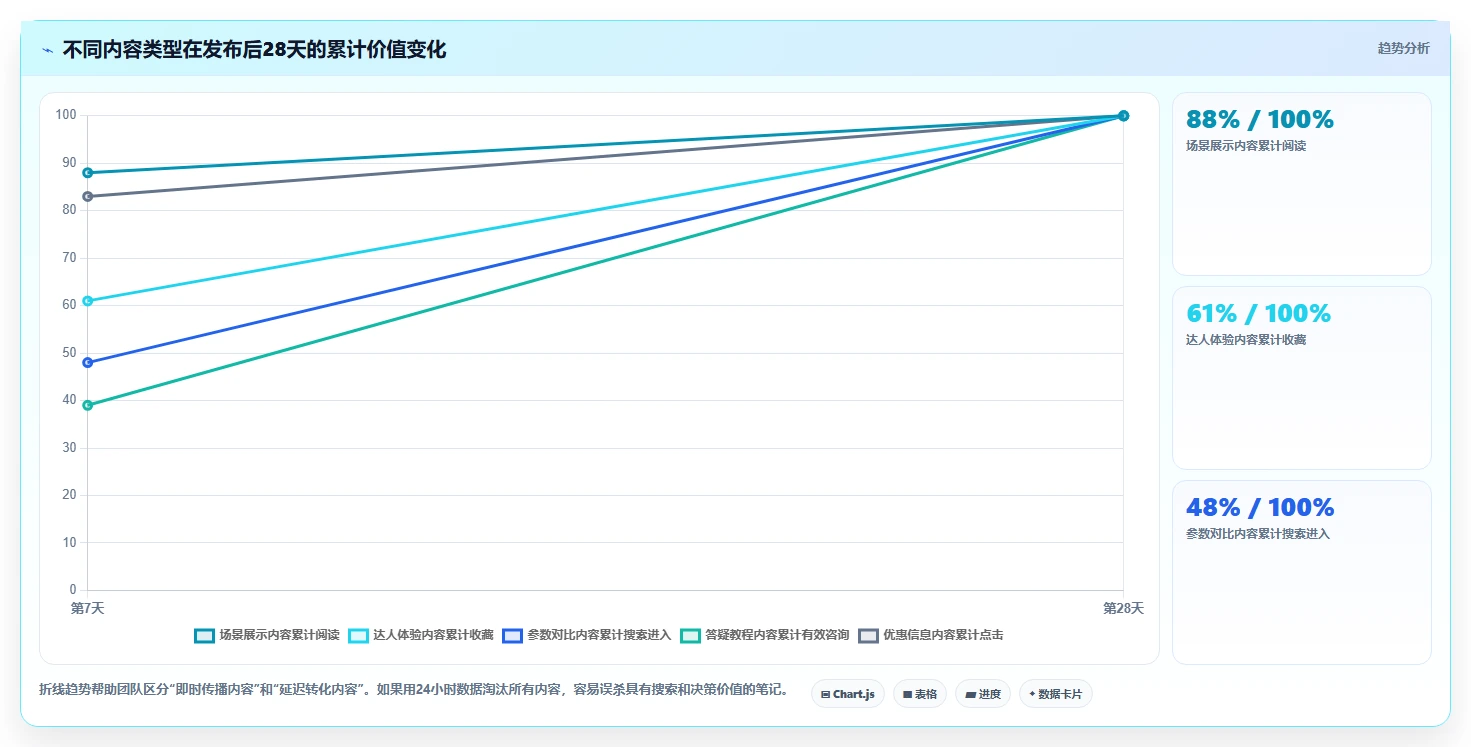Toggle 答疑教程内容累计有效咨询 legend series
Screen dimensions: 1471x747
pyautogui.click(x=765, y=635)
